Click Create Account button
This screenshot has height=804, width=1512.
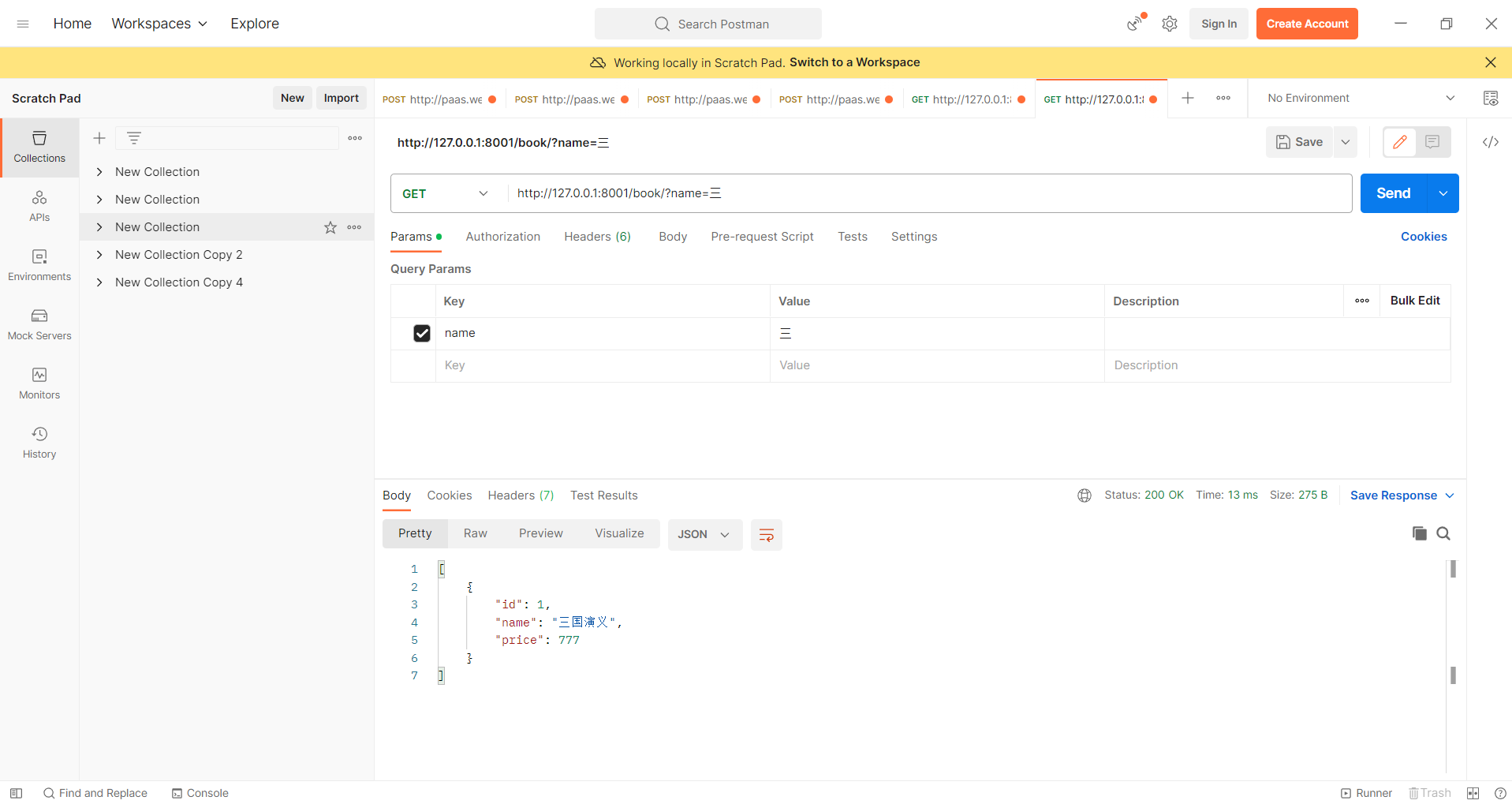point(1307,24)
